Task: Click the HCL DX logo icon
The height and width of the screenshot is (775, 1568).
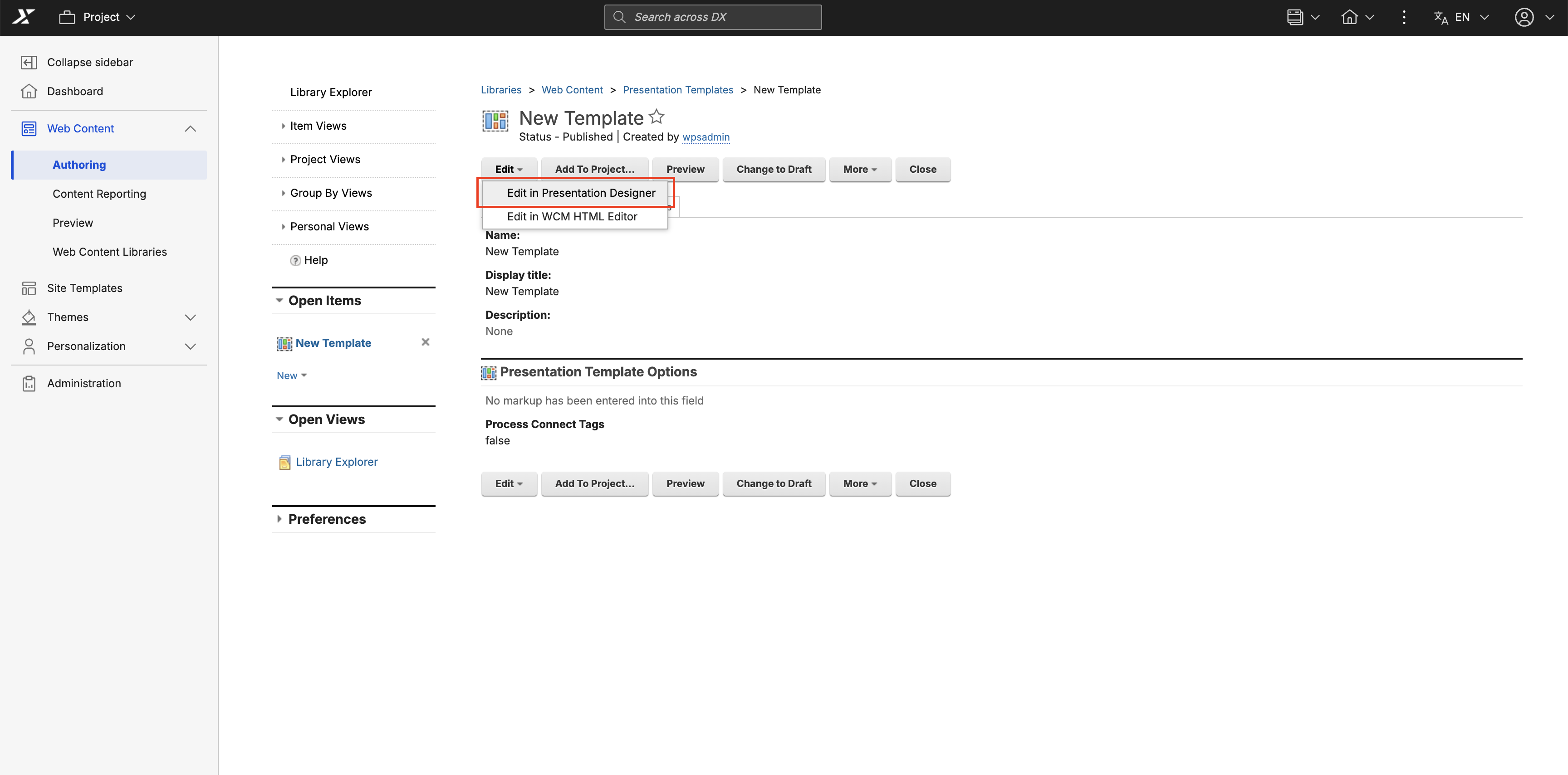Action: pyautogui.click(x=23, y=17)
